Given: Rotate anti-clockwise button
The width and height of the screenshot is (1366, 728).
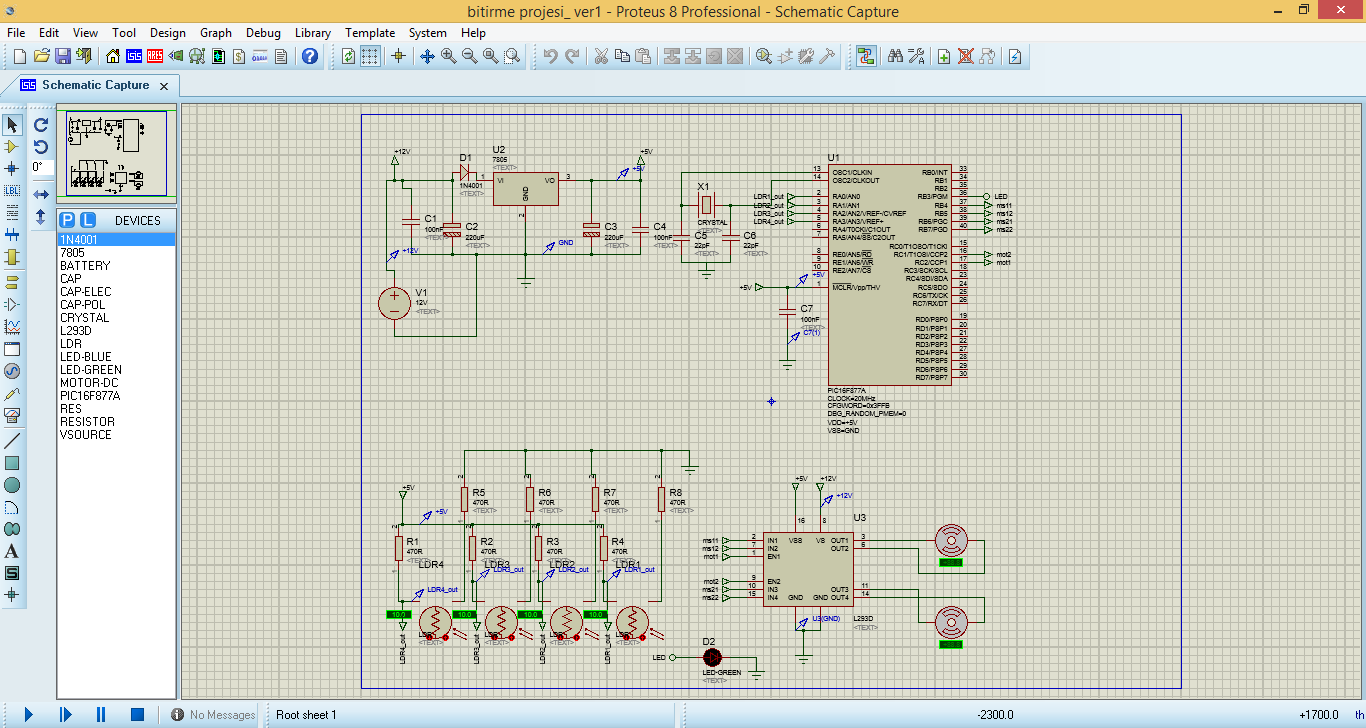Looking at the screenshot, I should (x=41, y=146).
